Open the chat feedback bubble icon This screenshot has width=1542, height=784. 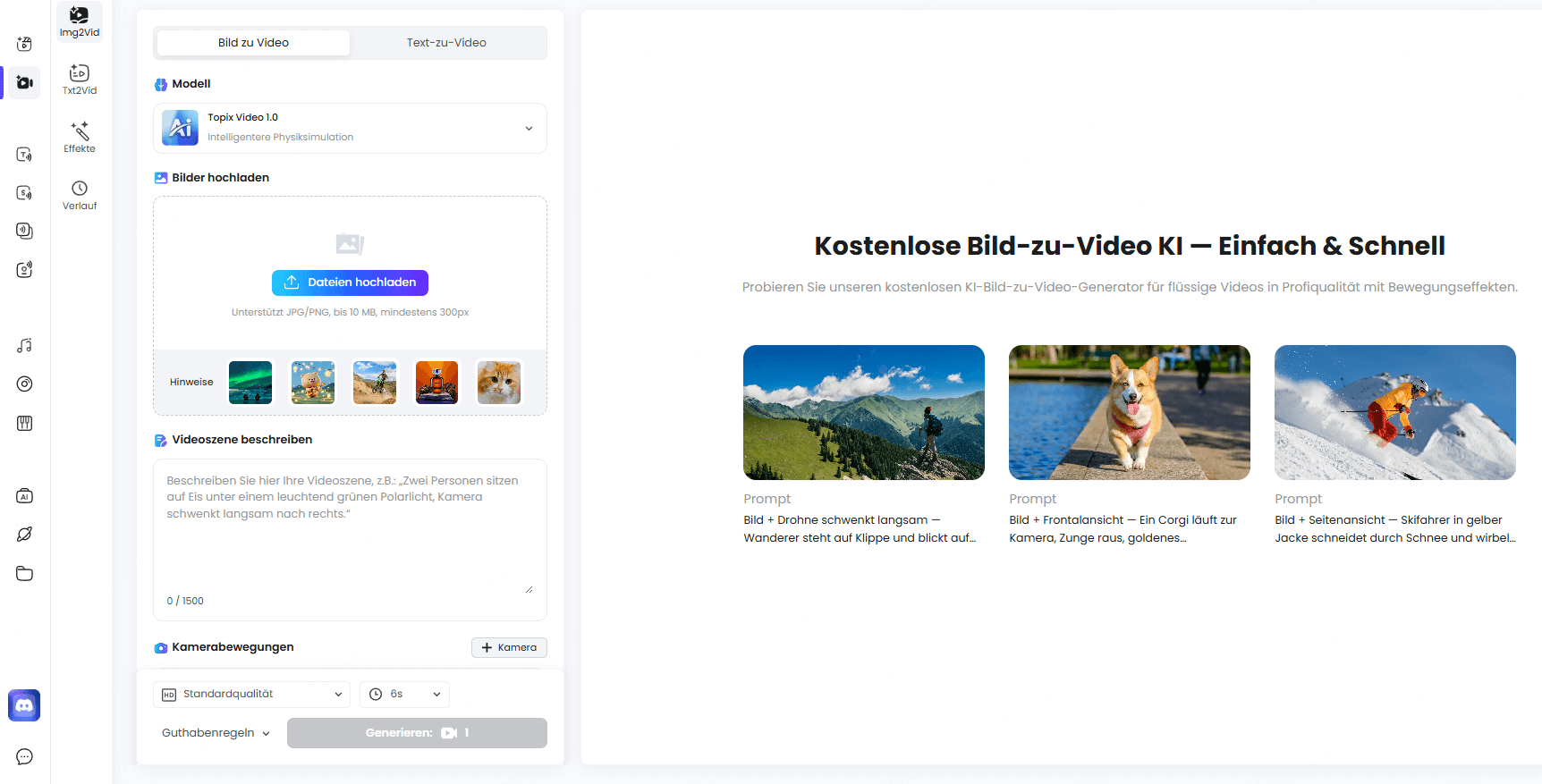(x=25, y=756)
